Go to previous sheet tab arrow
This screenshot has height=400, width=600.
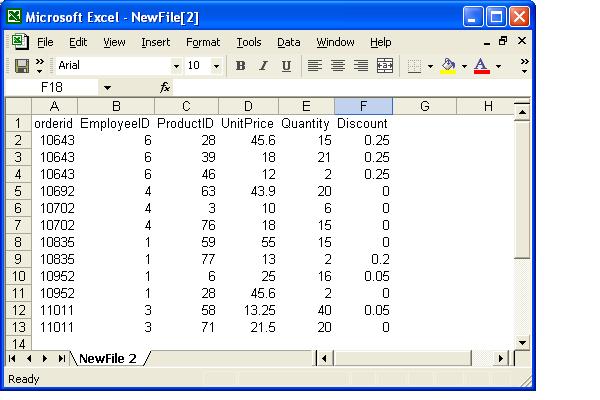click(29, 359)
